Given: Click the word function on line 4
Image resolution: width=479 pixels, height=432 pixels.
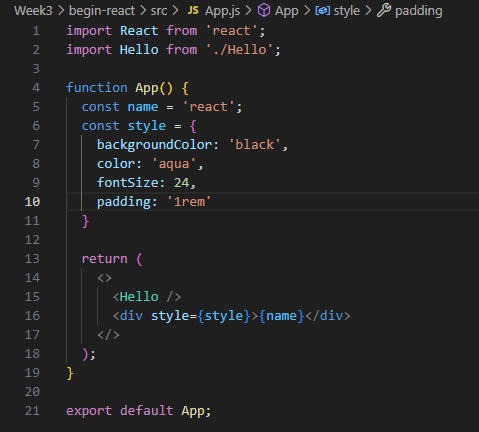Looking at the screenshot, I should pos(97,88).
